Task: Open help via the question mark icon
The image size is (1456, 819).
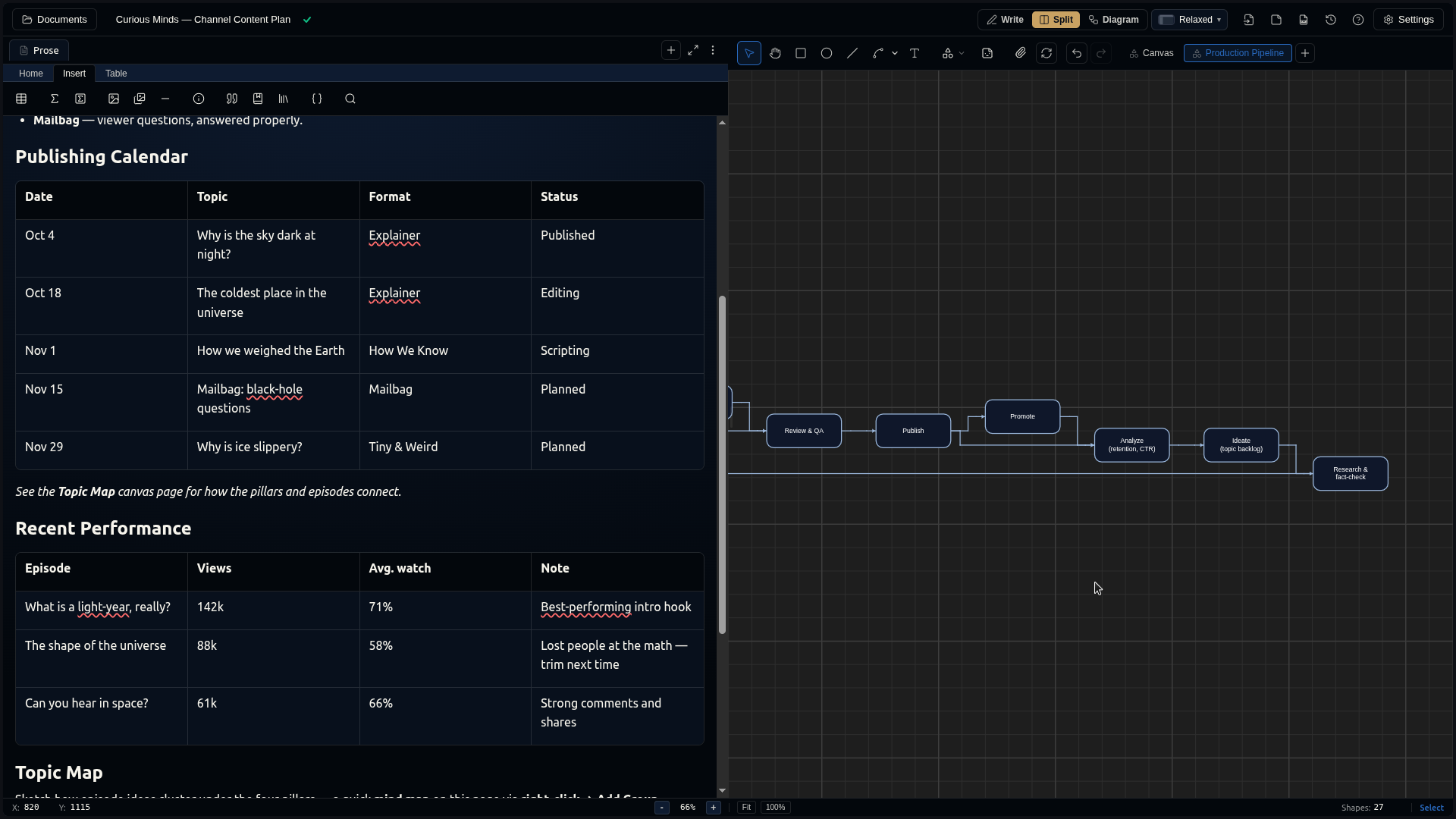Action: [x=1358, y=20]
